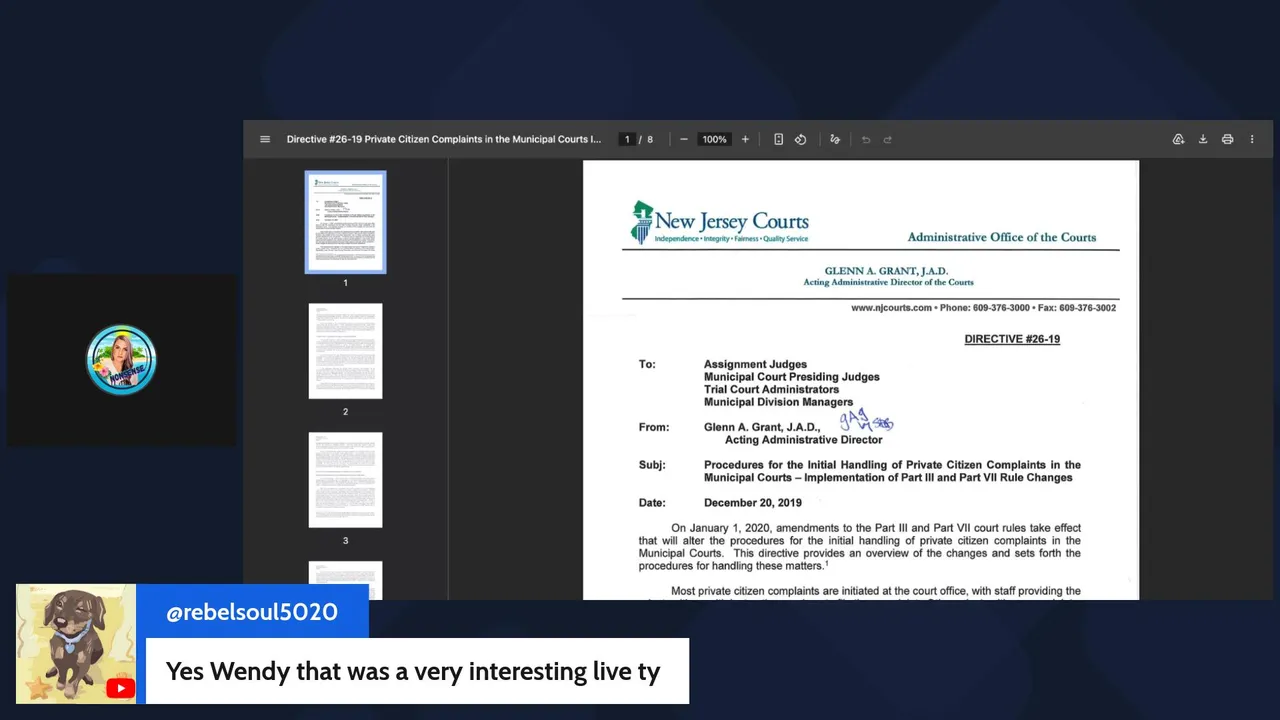This screenshot has height=720, width=1280.
Task: Click the save to Drive icon
Action: [1178, 139]
